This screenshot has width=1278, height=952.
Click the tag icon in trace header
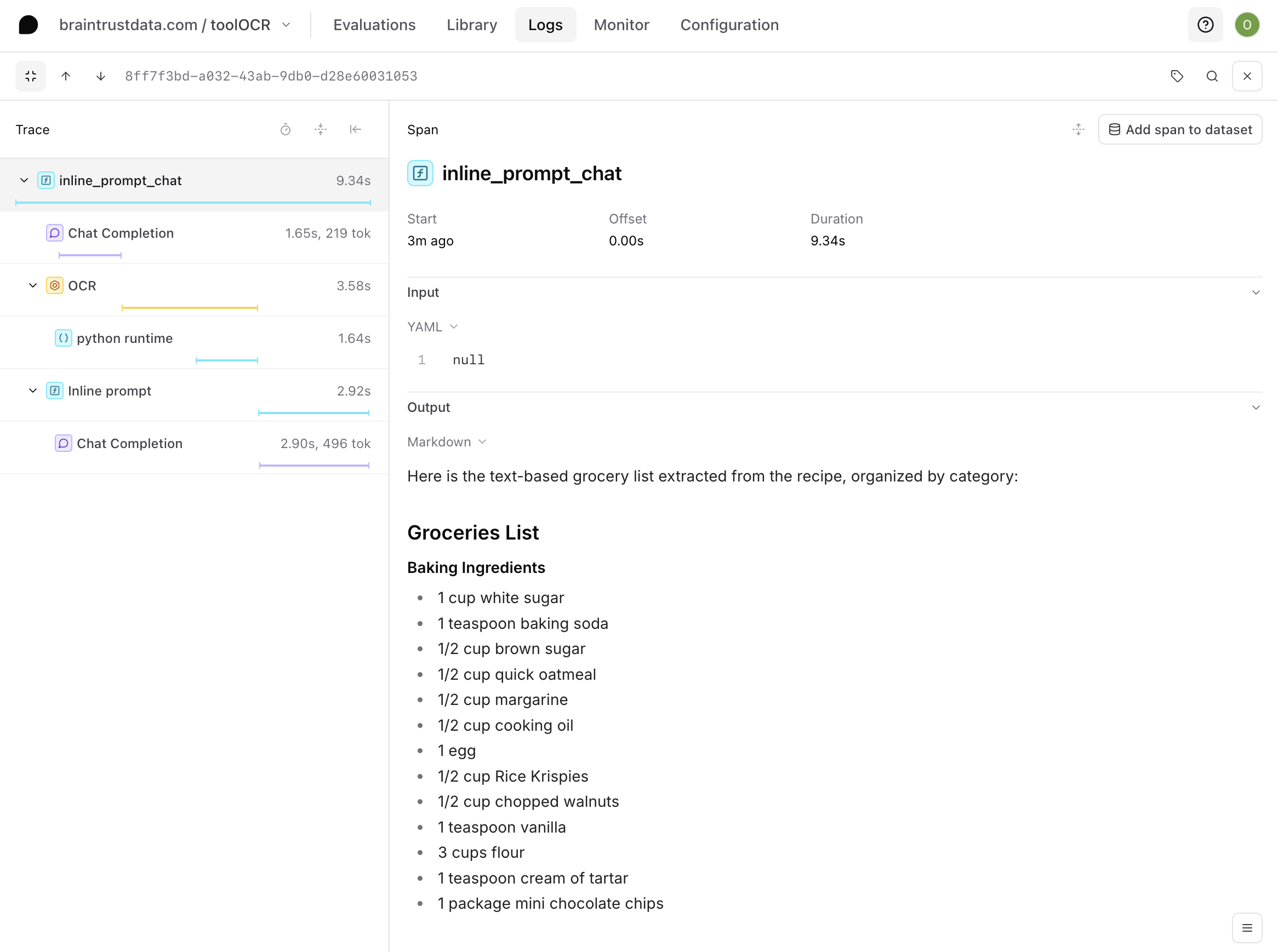[x=1177, y=76]
